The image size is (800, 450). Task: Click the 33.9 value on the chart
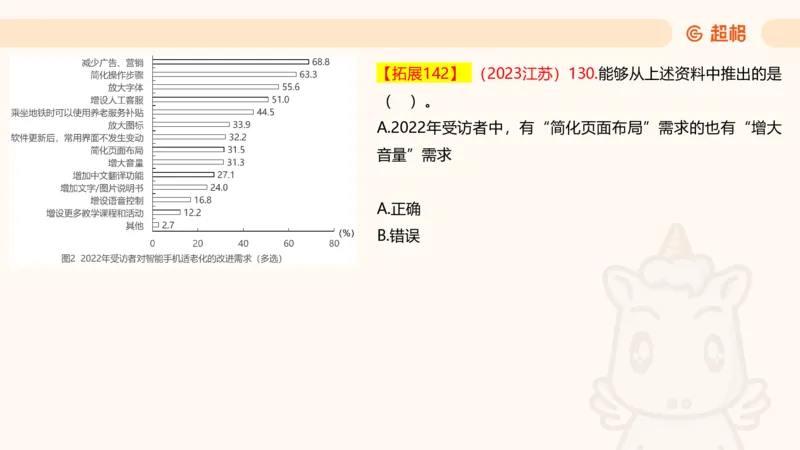[241, 124]
